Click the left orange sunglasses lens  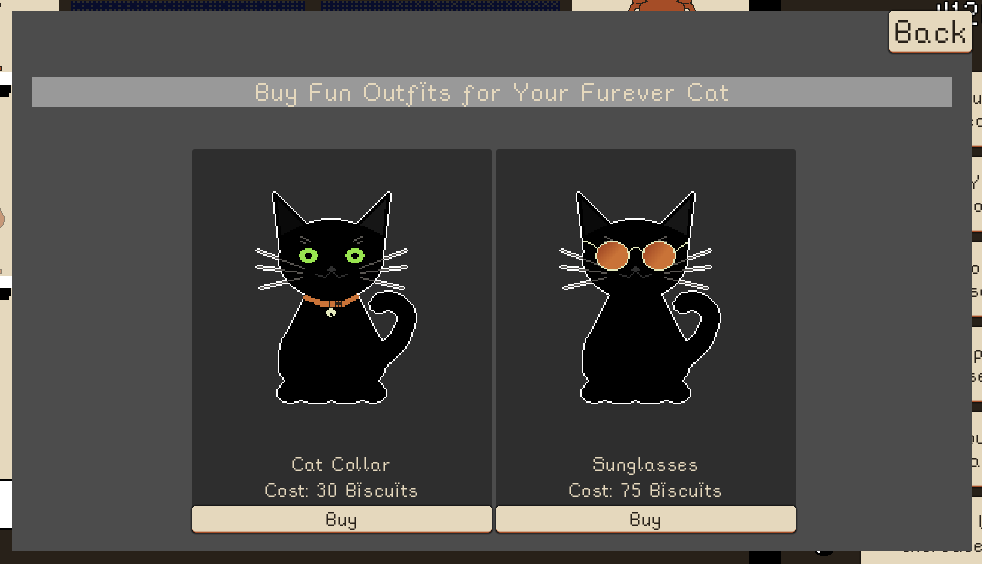click(612, 255)
